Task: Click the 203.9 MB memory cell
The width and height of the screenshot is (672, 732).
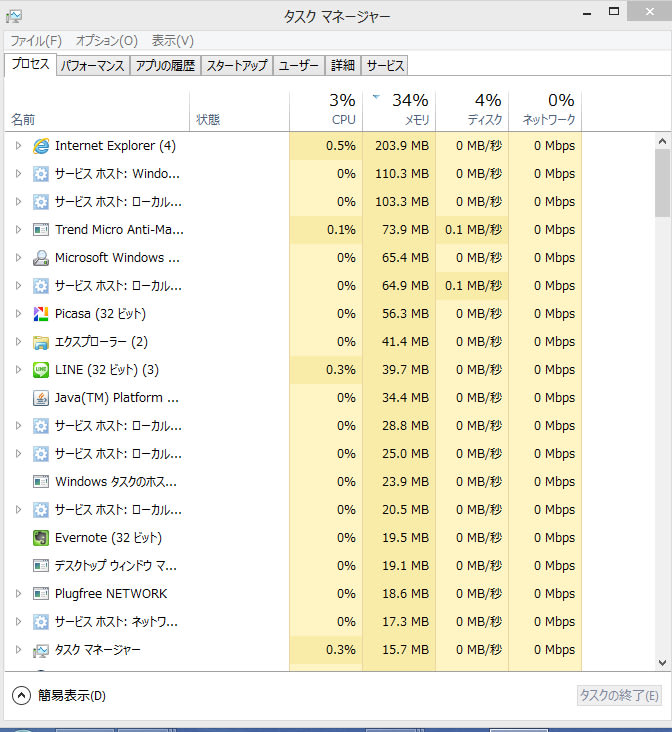Action: [x=399, y=146]
